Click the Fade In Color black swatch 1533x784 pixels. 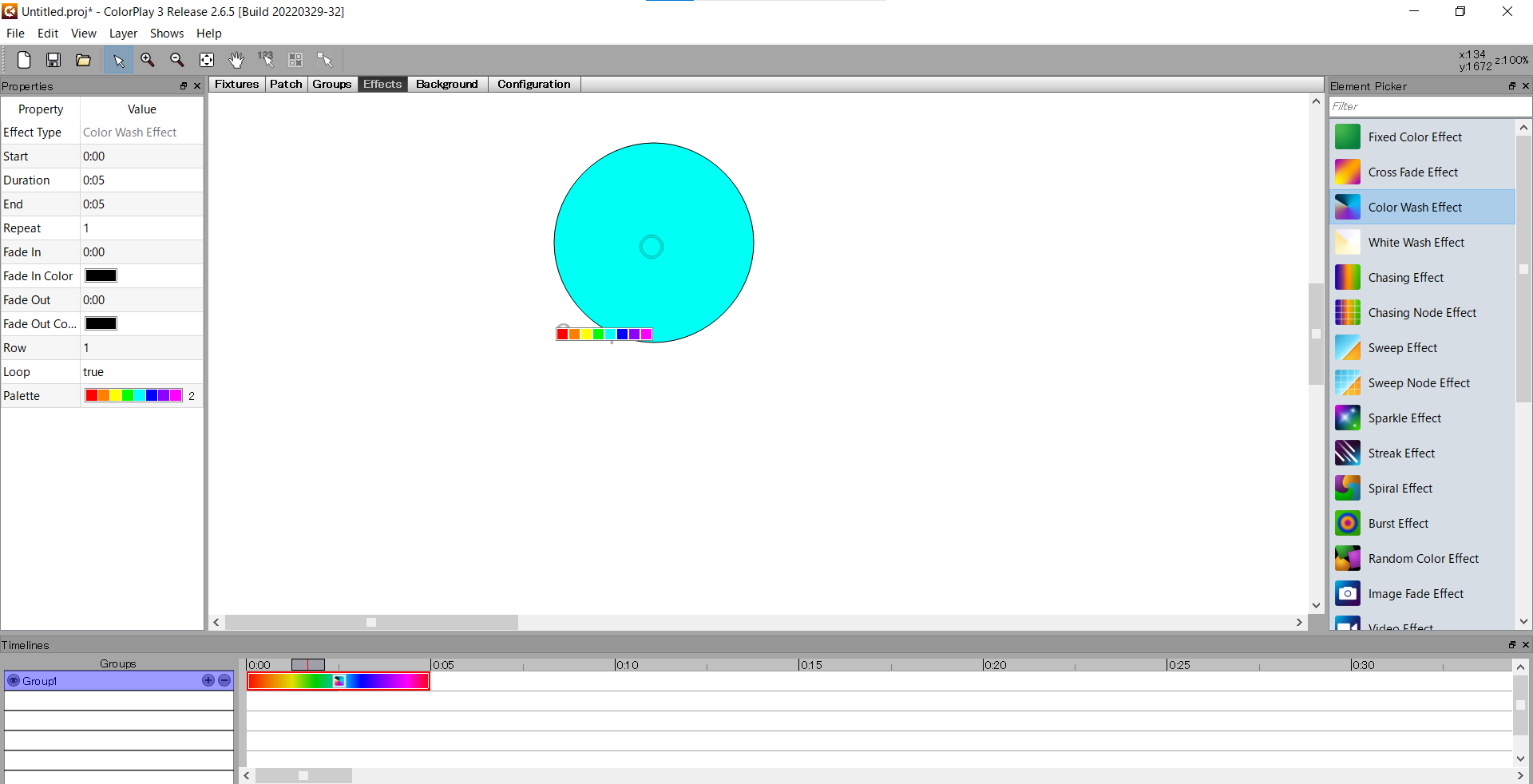click(x=101, y=276)
